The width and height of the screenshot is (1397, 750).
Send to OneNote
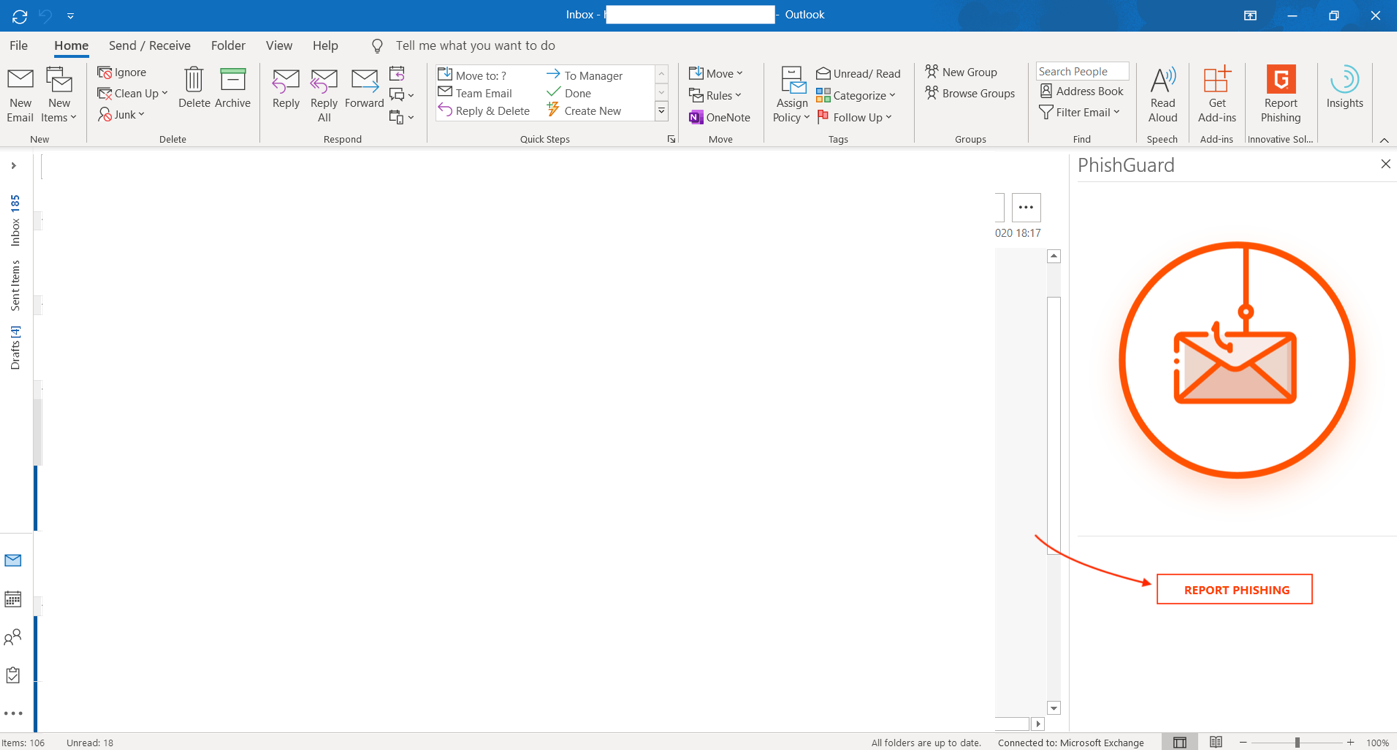(x=719, y=117)
